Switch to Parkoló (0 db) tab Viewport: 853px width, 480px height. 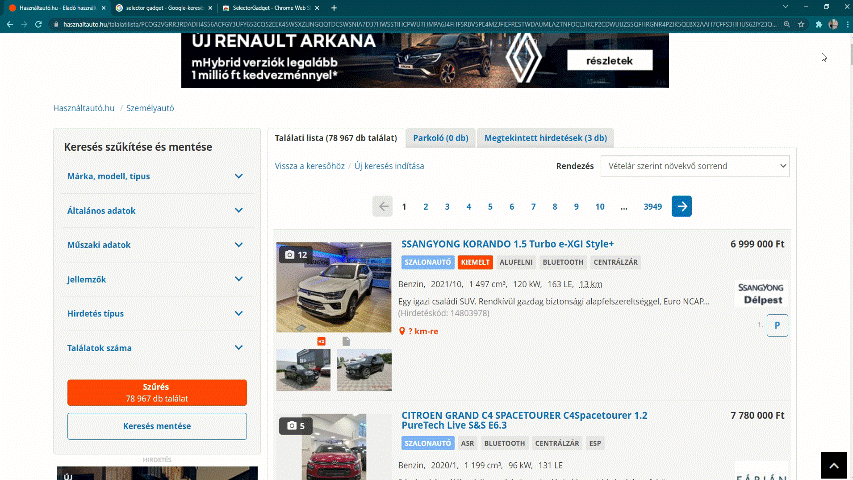441,138
